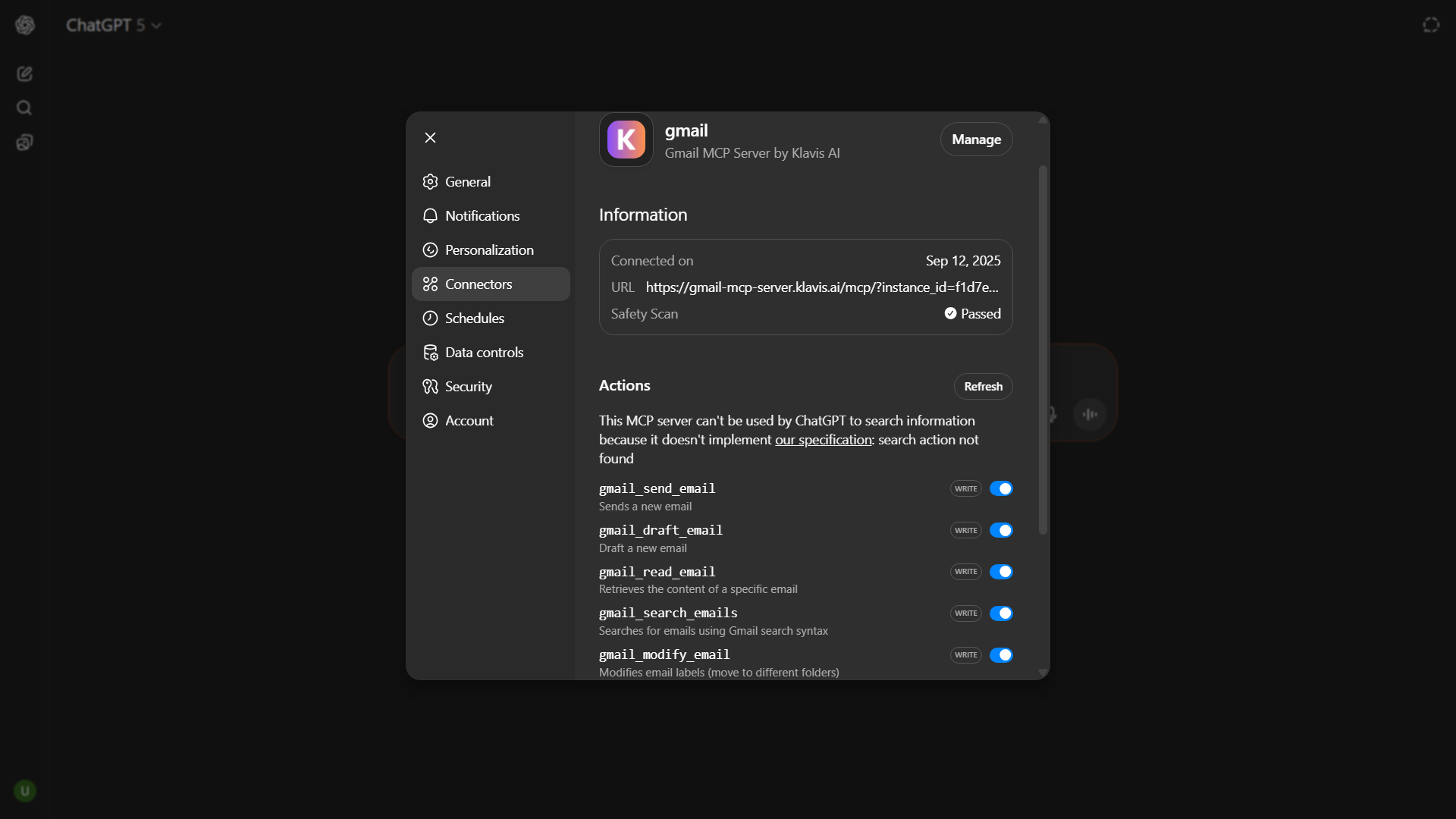Switch to the Personalization tab

(491, 250)
